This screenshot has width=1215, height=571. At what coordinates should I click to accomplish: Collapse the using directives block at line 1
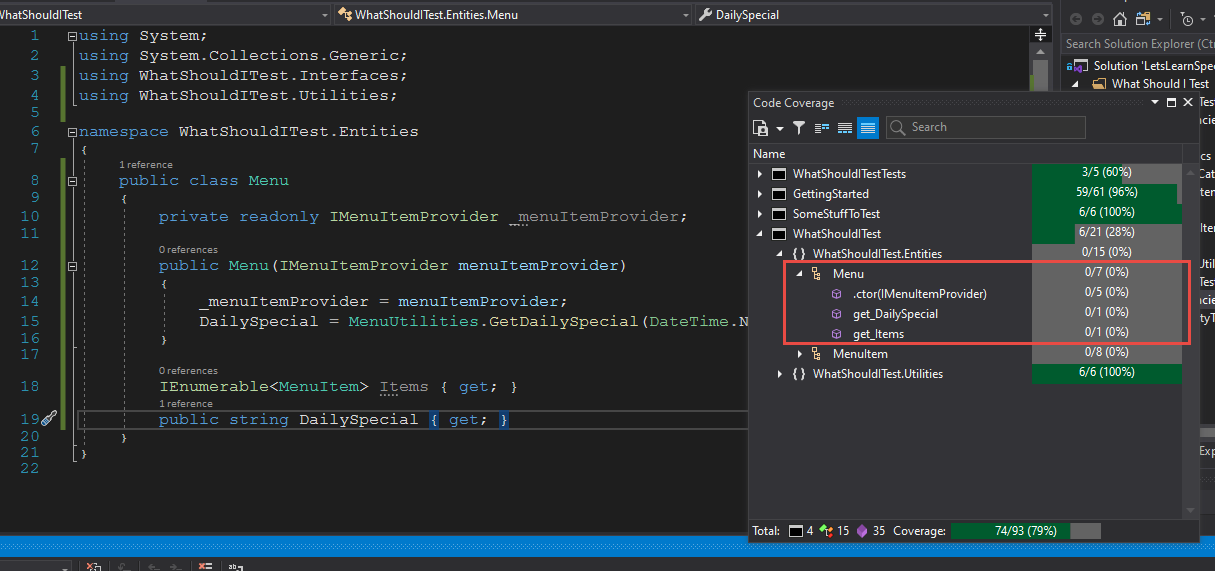click(x=72, y=36)
